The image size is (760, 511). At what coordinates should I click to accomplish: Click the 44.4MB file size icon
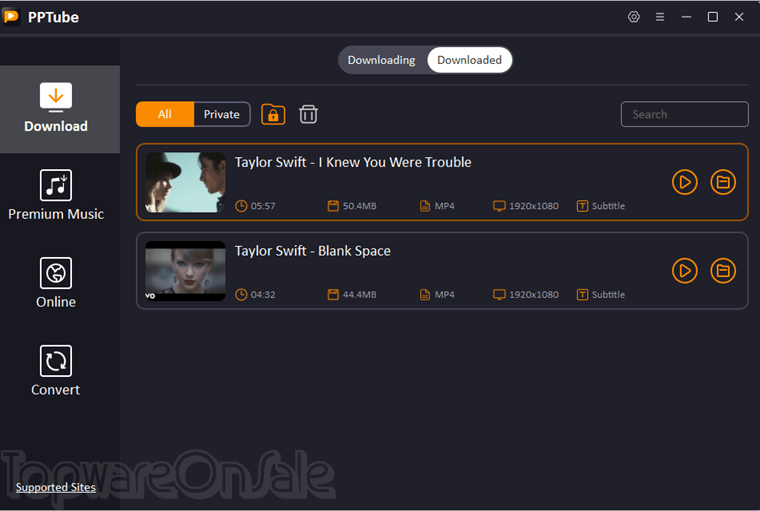(x=333, y=295)
